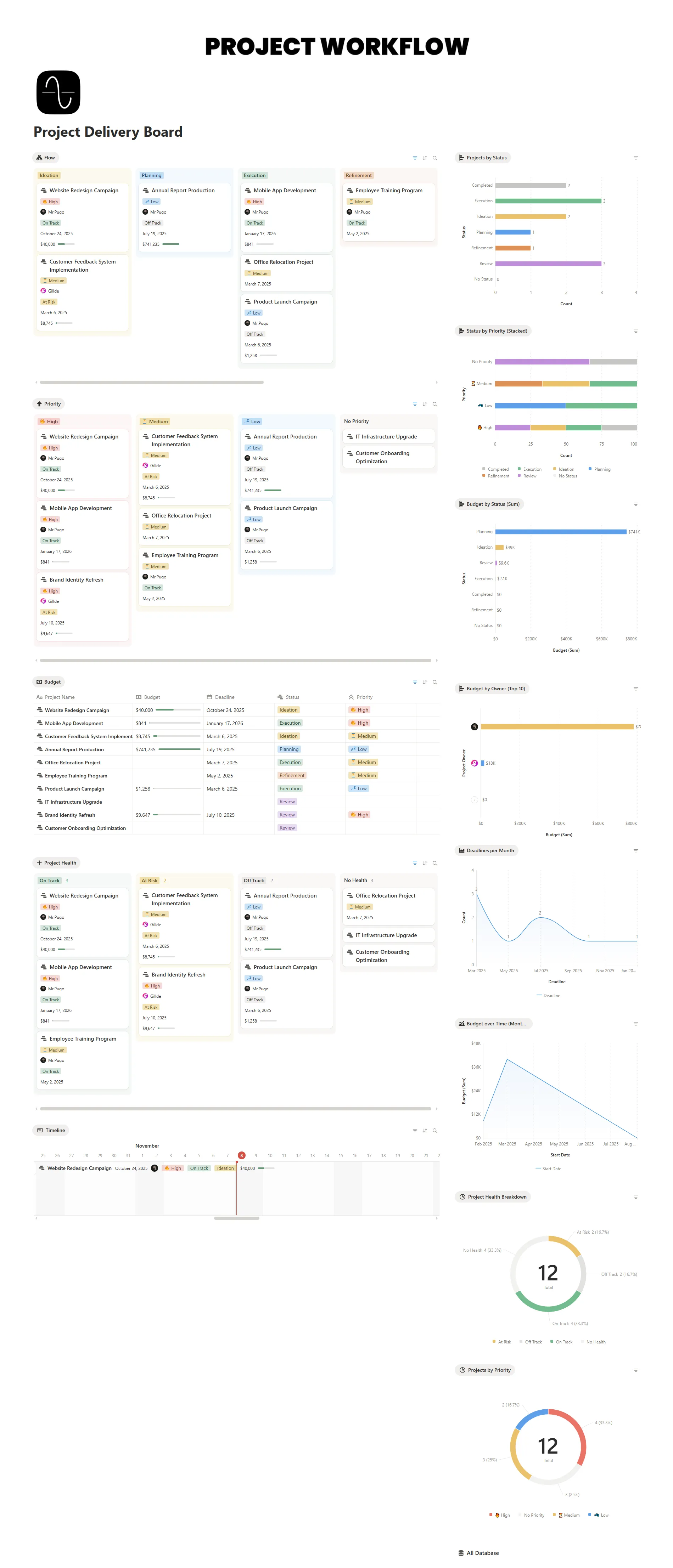Click the search icon in the Flow view header

coord(434,158)
